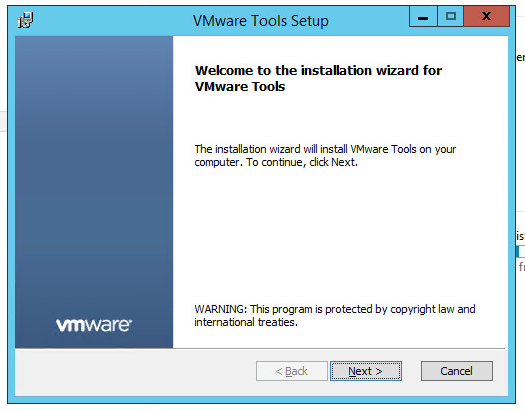Image resolution: width=525 pixels, height=410 pixels.
Task: Click the greyed-out Back button
Action: click(292, 371)
